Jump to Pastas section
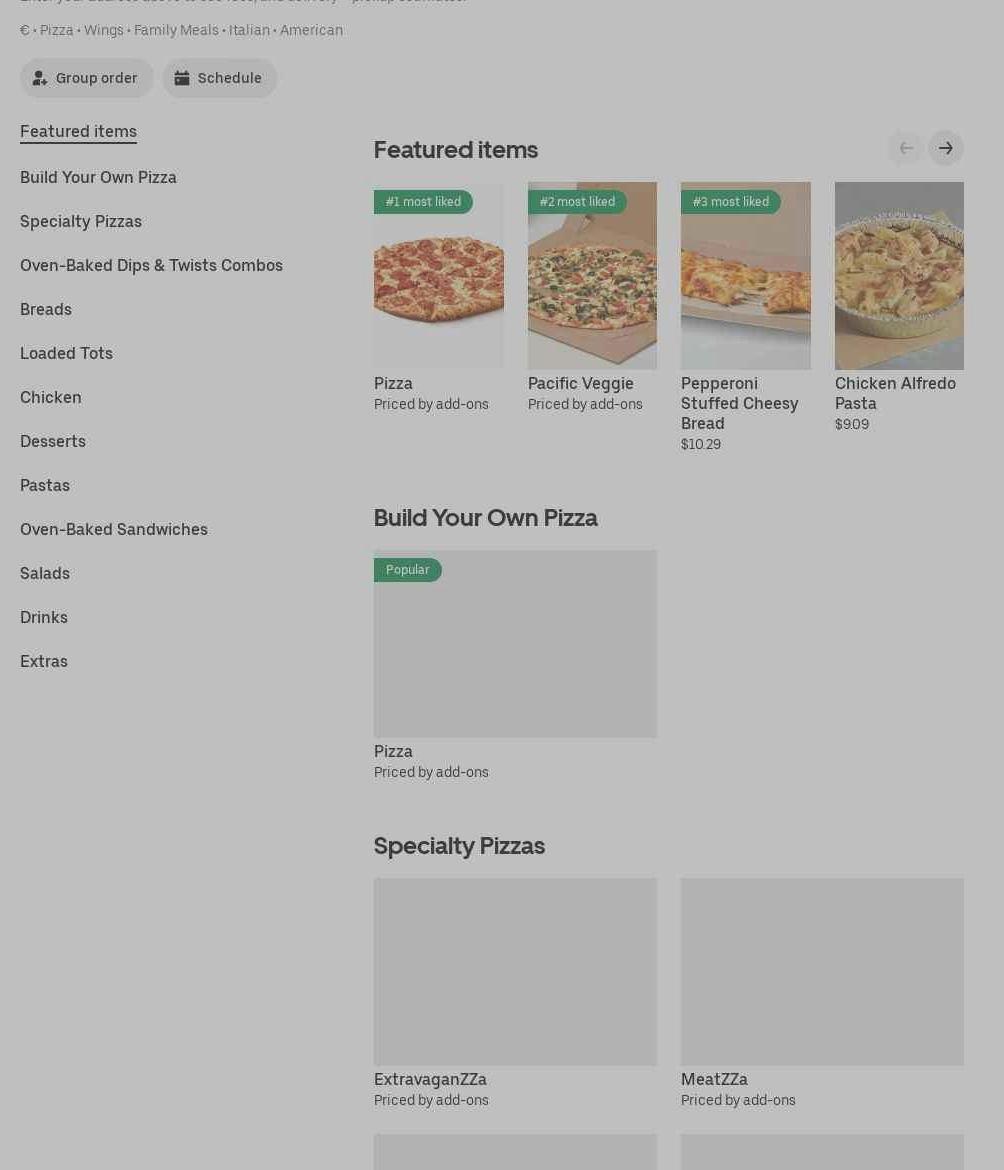Image resolution: width=1004 pixels, height=1170 pixels. tap(45, 485)
